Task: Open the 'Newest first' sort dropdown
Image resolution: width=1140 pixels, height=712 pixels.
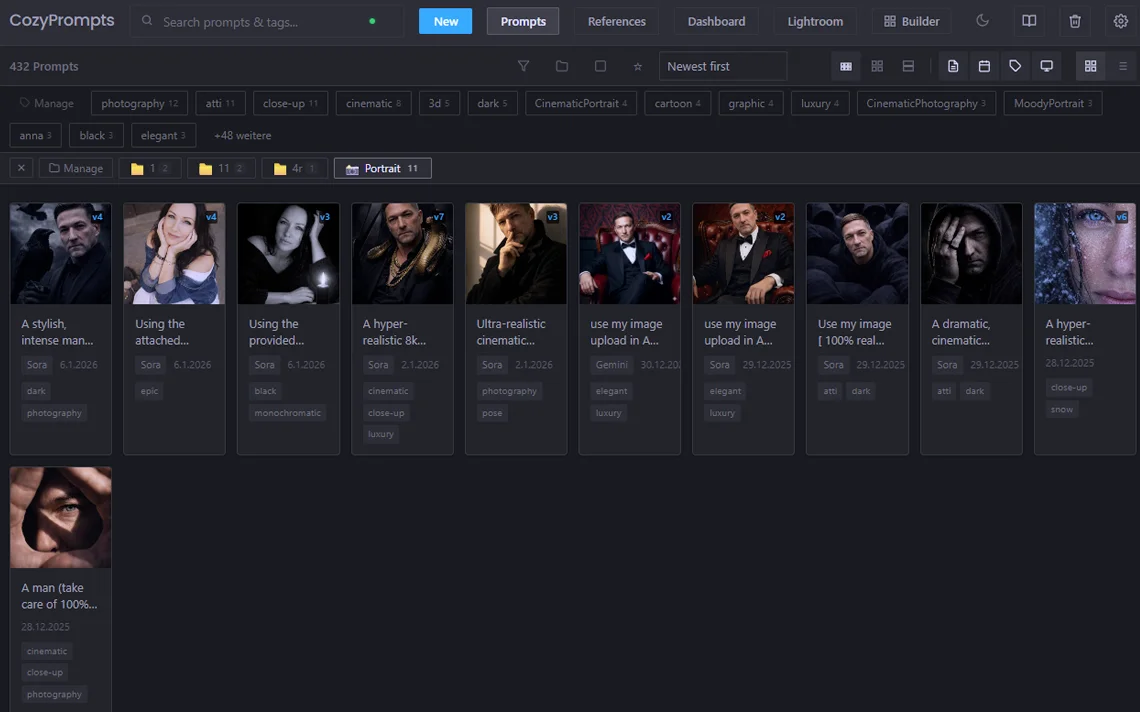Action: click(722, 66)
